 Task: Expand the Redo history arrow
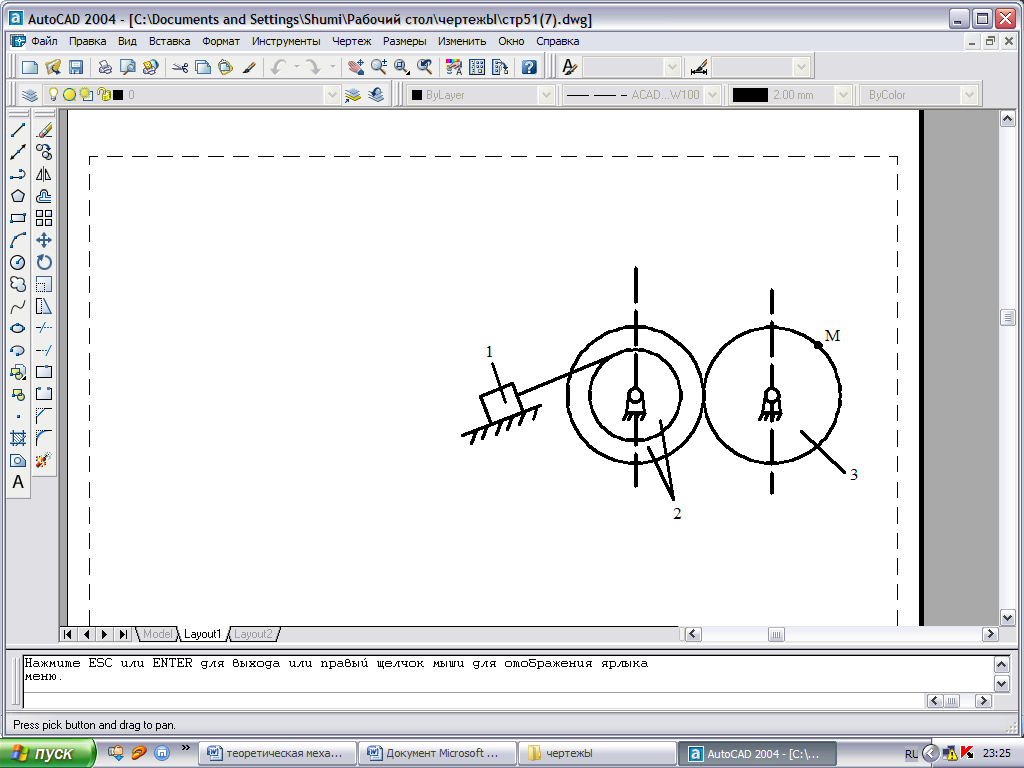tap(332, 67)
